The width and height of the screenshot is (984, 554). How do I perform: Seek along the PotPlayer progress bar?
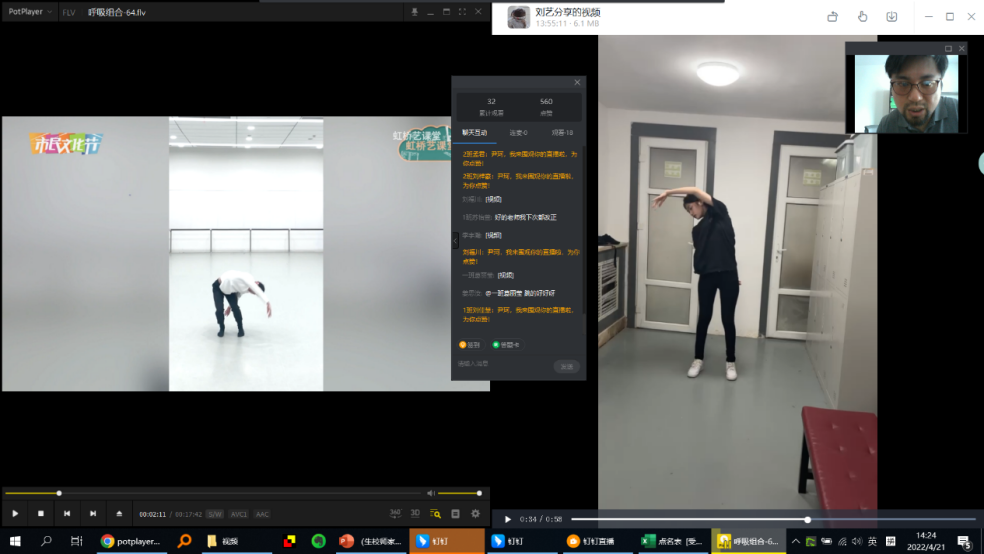212,493
